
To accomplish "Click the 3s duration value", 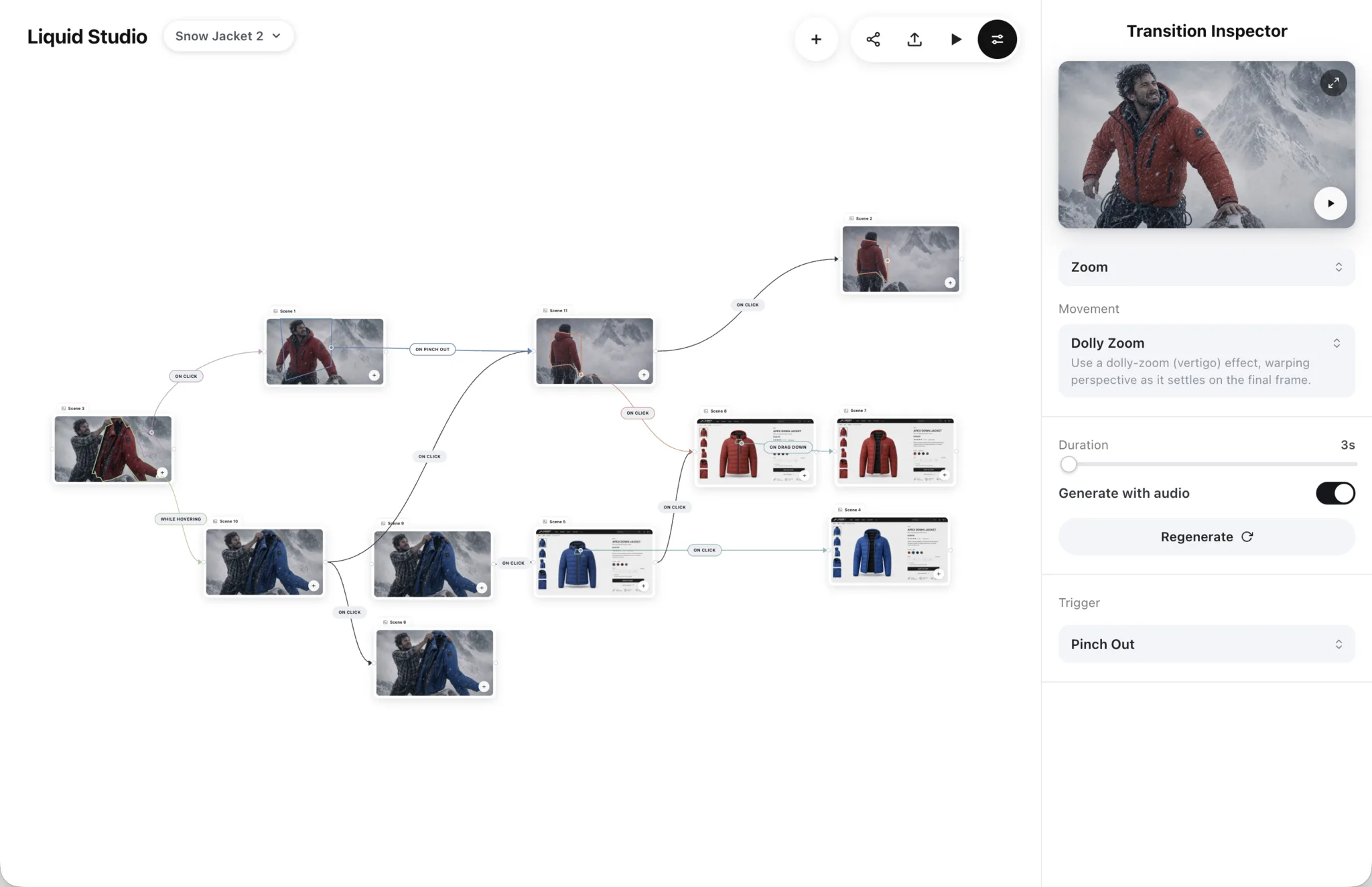I will [1347, 445].
